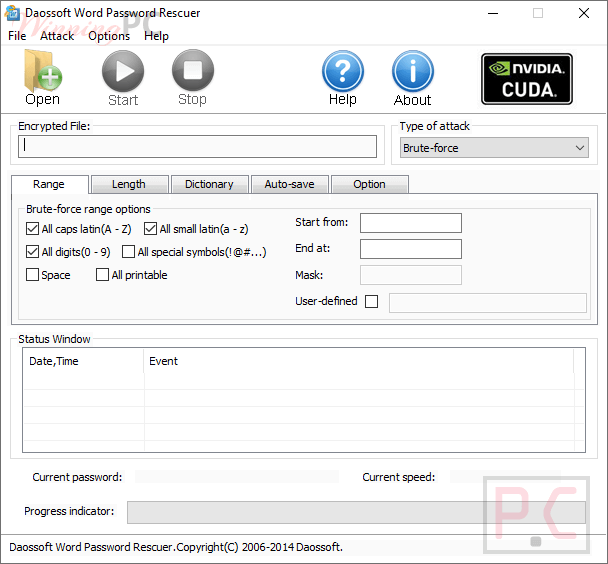Close the Daossoft Word Password Rescuer window
The width and height of the screenshot is (608, 564).
tap(584, 14)
